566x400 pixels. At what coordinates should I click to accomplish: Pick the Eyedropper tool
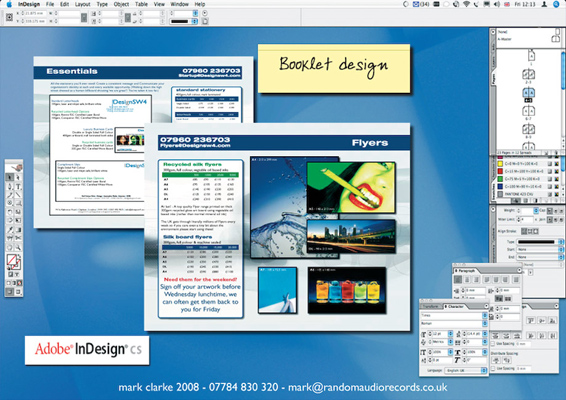click(10, 230)
